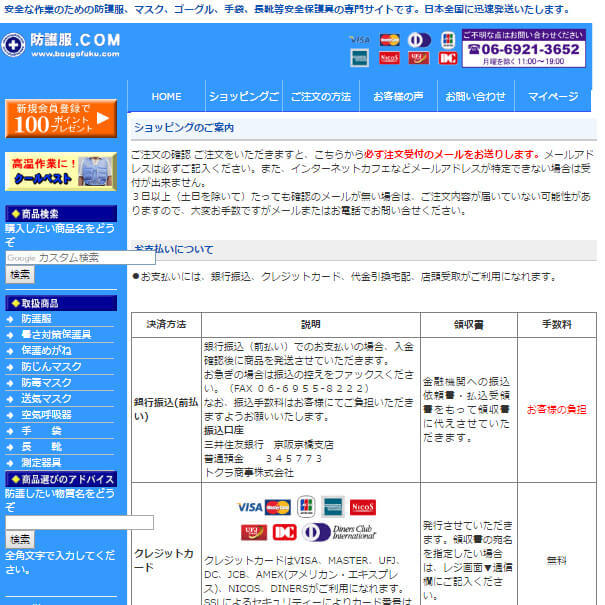The height and width of the screenshot is (605, 605).
Task: Click the phone number 06-6921-3652 banner
Action: [524, 49]
